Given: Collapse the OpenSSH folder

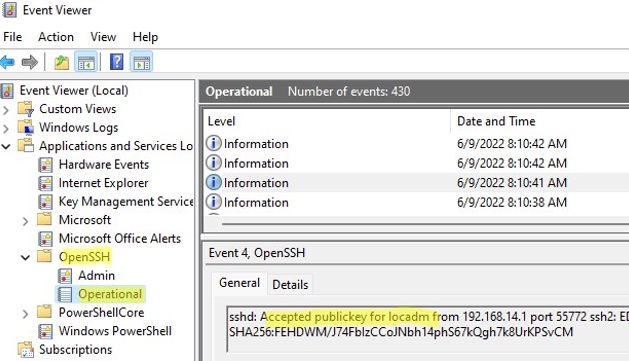Looking at the screenshot, I should tap(25, 258).
